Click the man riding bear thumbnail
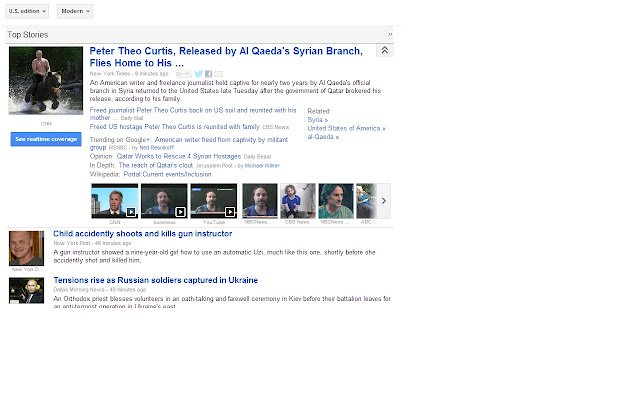 click(x=46, y=80)
